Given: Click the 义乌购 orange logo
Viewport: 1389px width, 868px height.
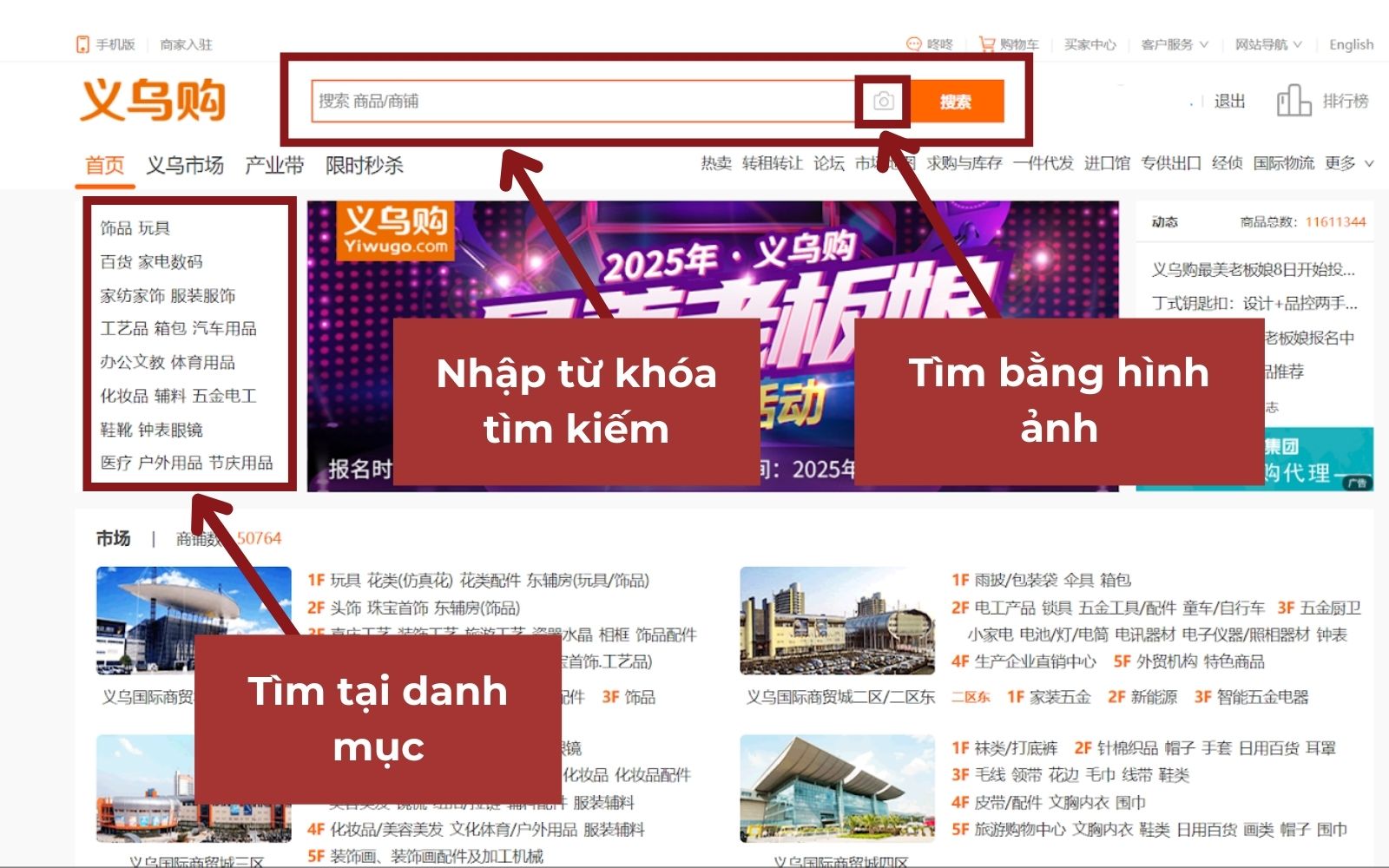Looking at the screenshot, I should pos(153,101).
